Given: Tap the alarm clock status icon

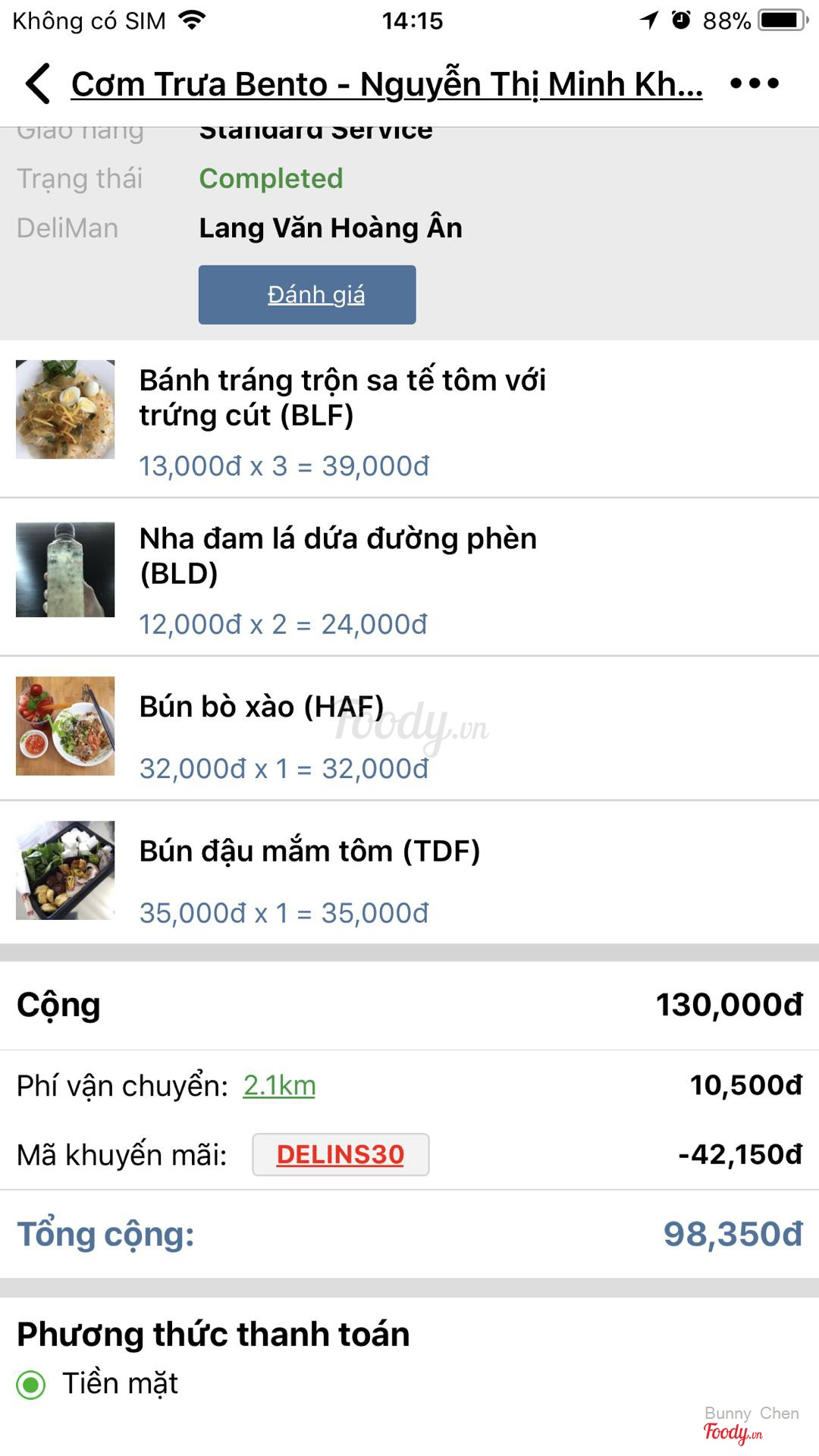Looking at the screenshot, I should point(681,20).
